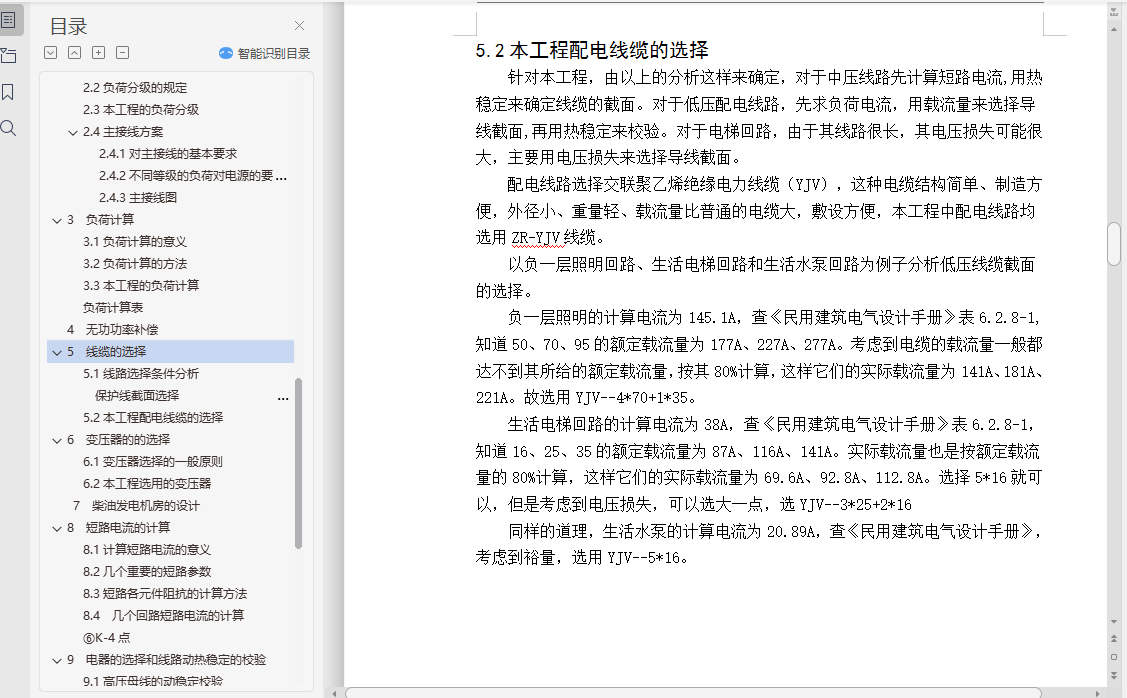Jump to 5.2 本工程配电线缆的选择 in outline
Viewport: 1127px width, 698px height.
click(153, 418)
